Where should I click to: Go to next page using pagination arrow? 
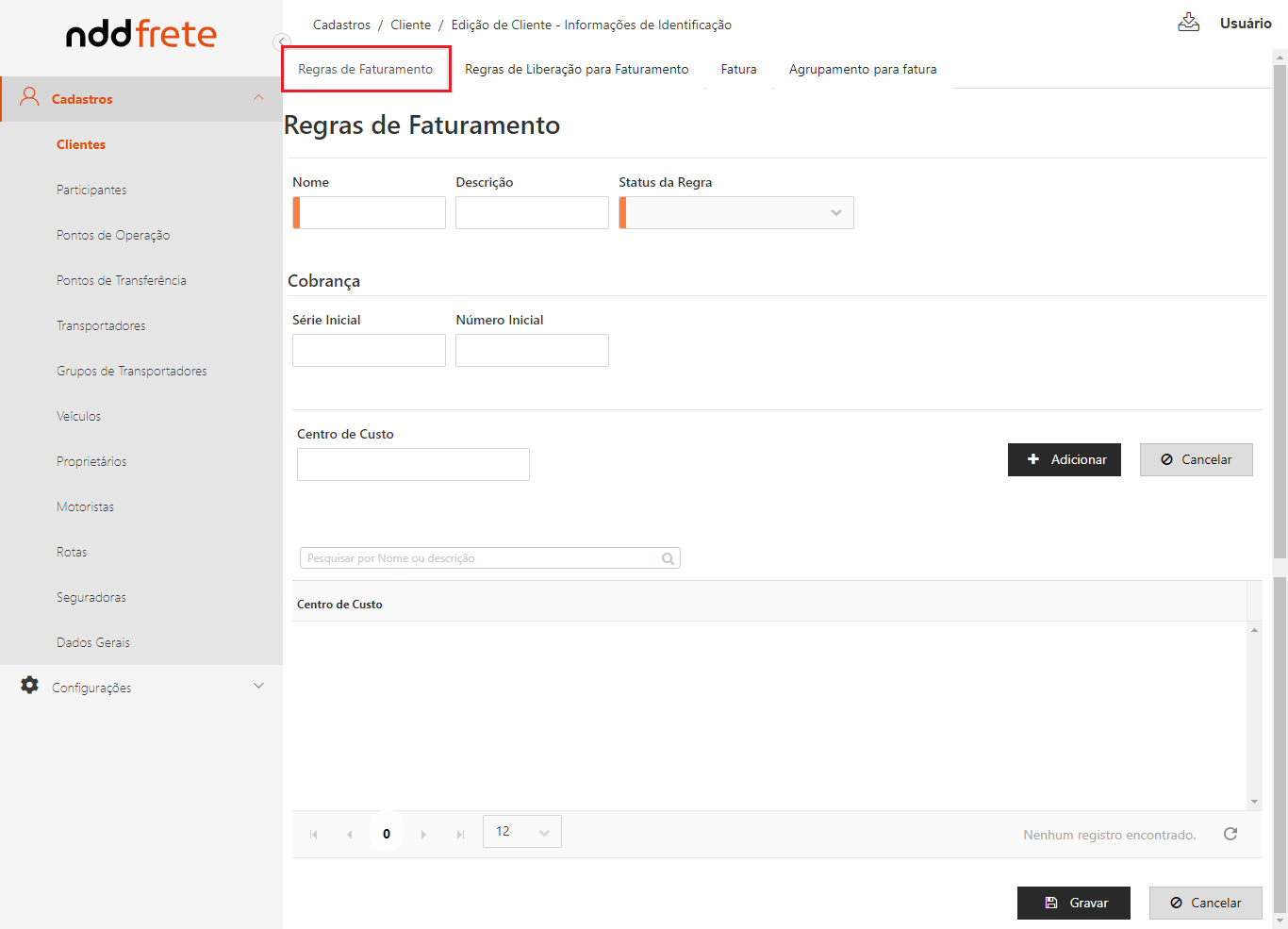pyautogui.click(x=423, y=835)
